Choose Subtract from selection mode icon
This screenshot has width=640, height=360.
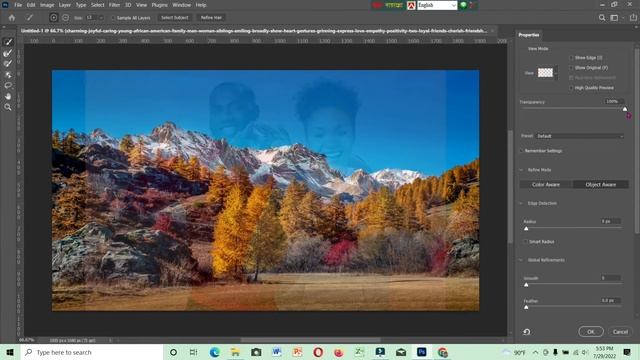[65, 18]
